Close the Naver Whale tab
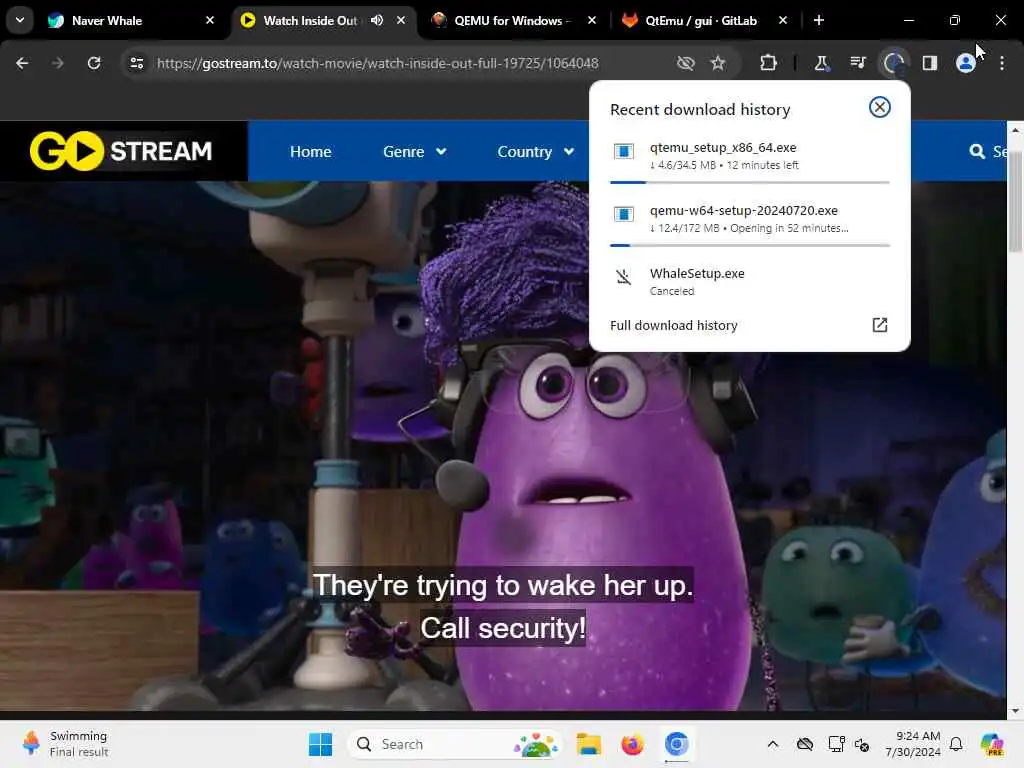 click(x=210, y=20)
